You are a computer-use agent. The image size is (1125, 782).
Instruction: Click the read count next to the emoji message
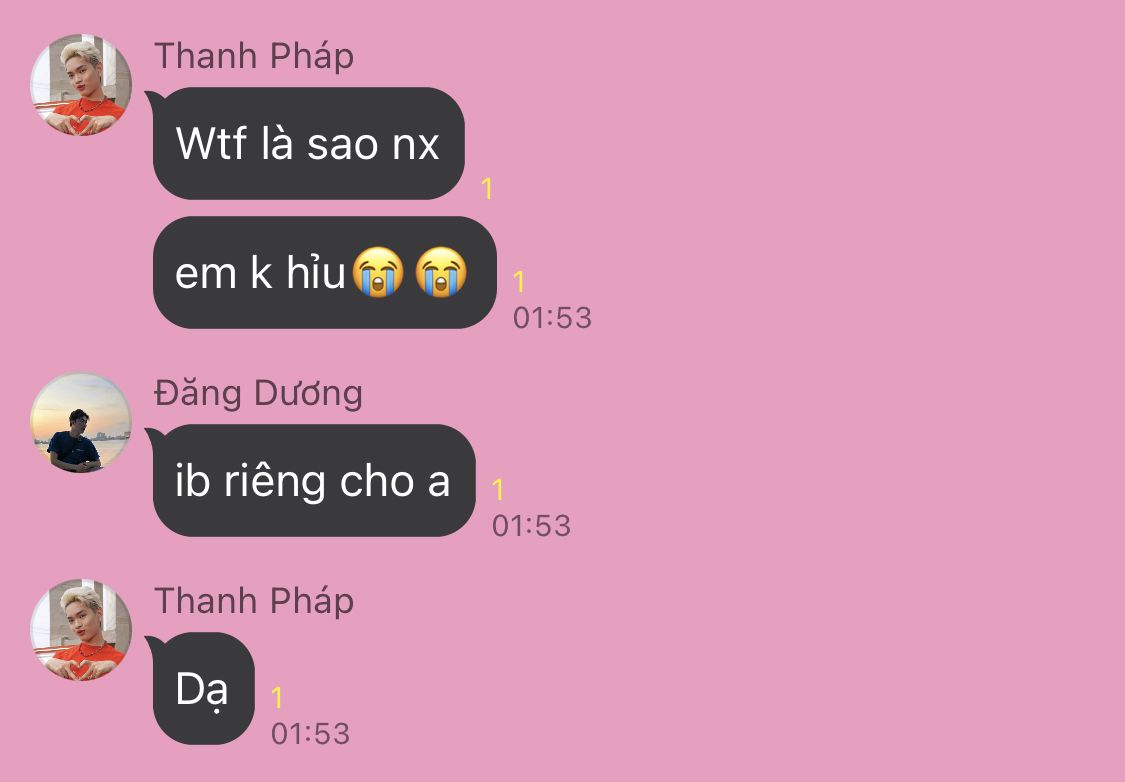click(519, 282)
